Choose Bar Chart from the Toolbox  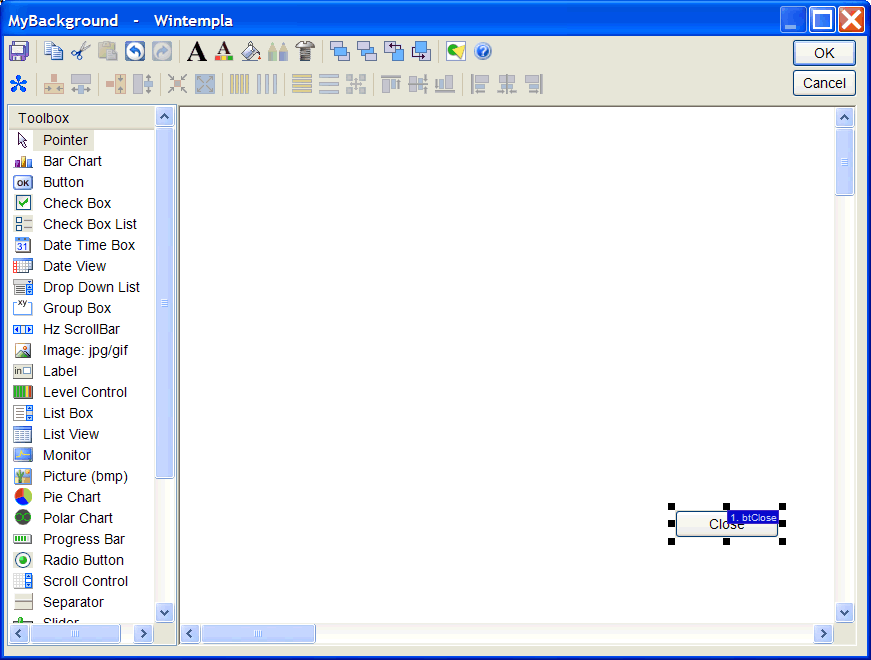click(x=72, y=161)
